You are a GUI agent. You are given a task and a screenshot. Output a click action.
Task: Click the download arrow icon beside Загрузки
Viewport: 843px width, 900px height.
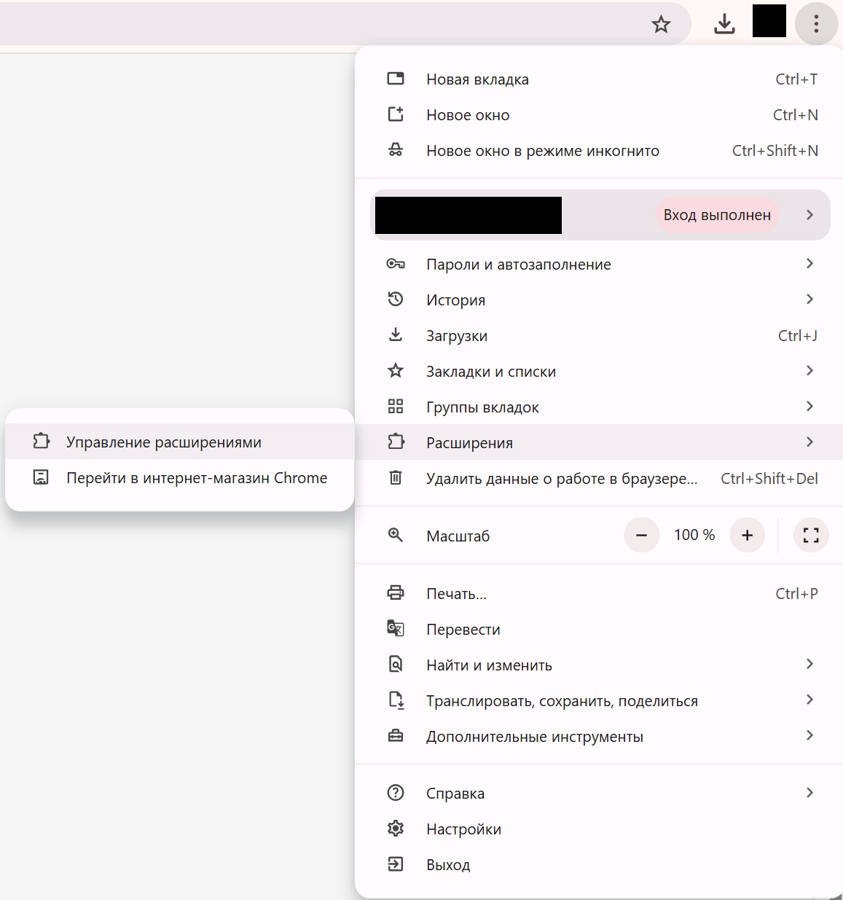pyautogui.click(x=395, y=335)
